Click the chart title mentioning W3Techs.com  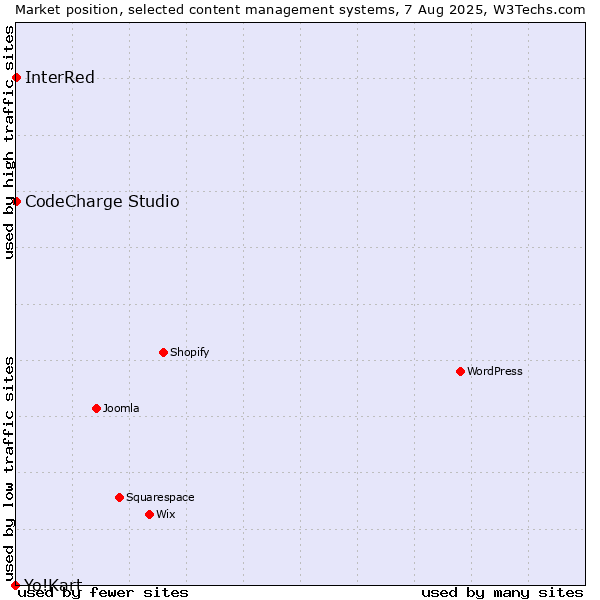tap(300, 10)
